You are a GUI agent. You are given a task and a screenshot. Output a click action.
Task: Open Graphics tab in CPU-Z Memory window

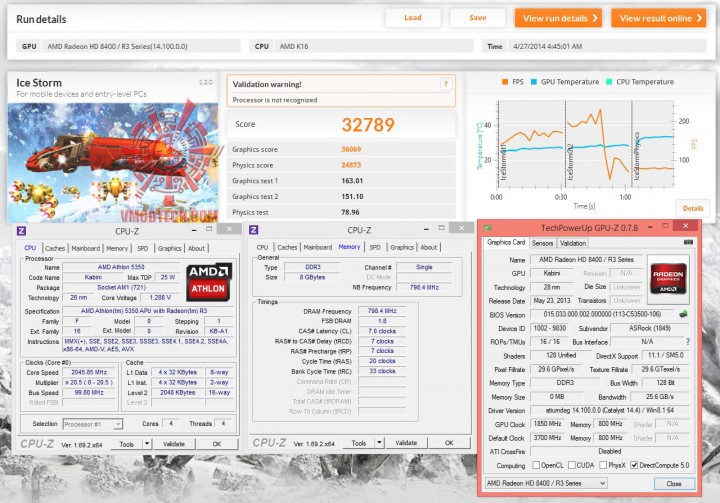click(402, 247)
